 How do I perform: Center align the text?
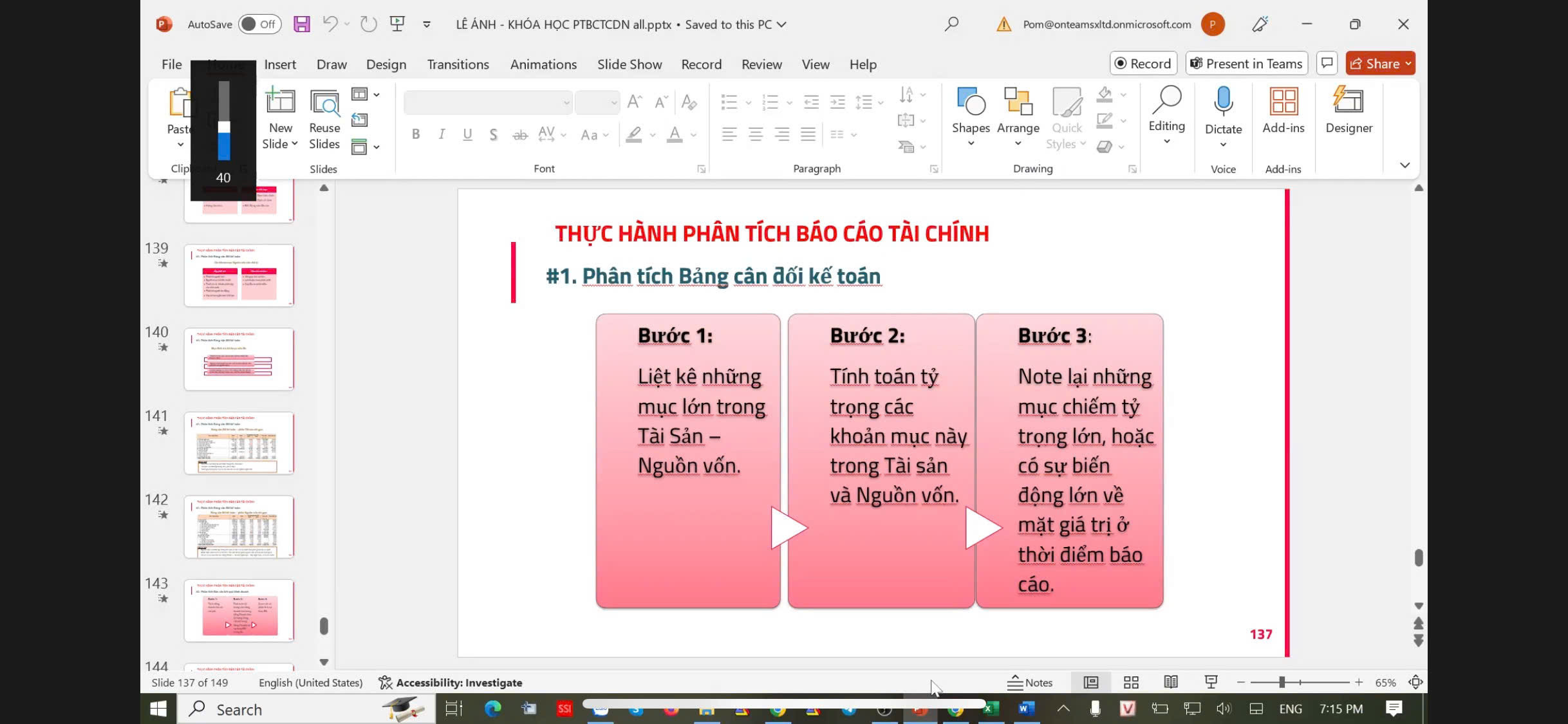coord(756,134)
